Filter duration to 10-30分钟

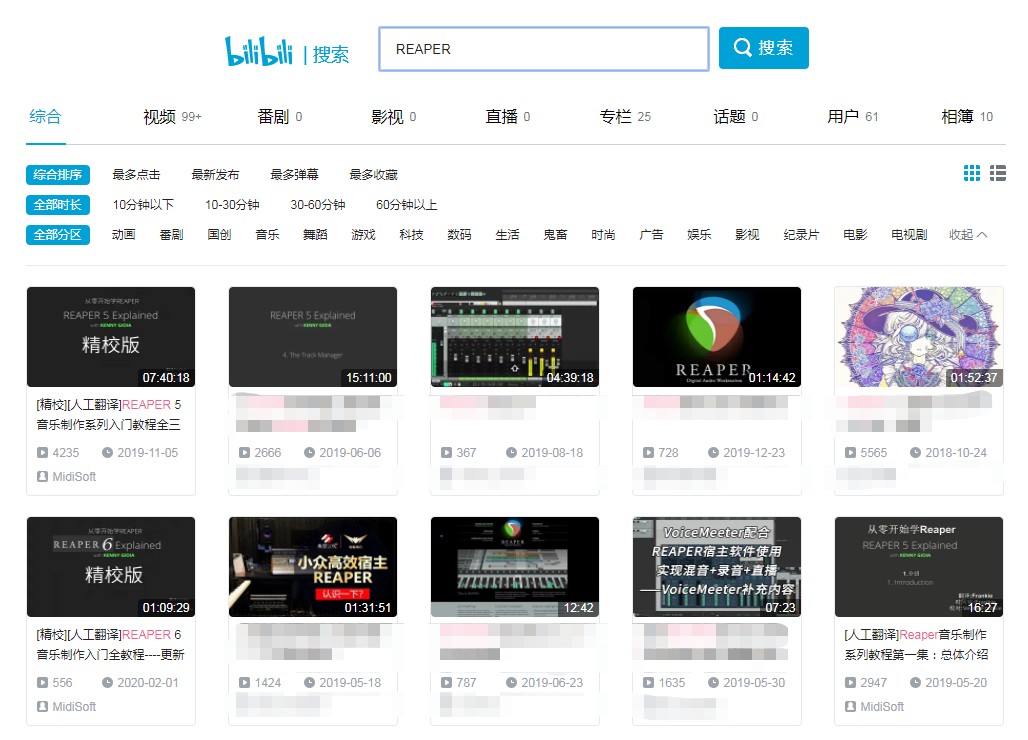coord(232,205)
